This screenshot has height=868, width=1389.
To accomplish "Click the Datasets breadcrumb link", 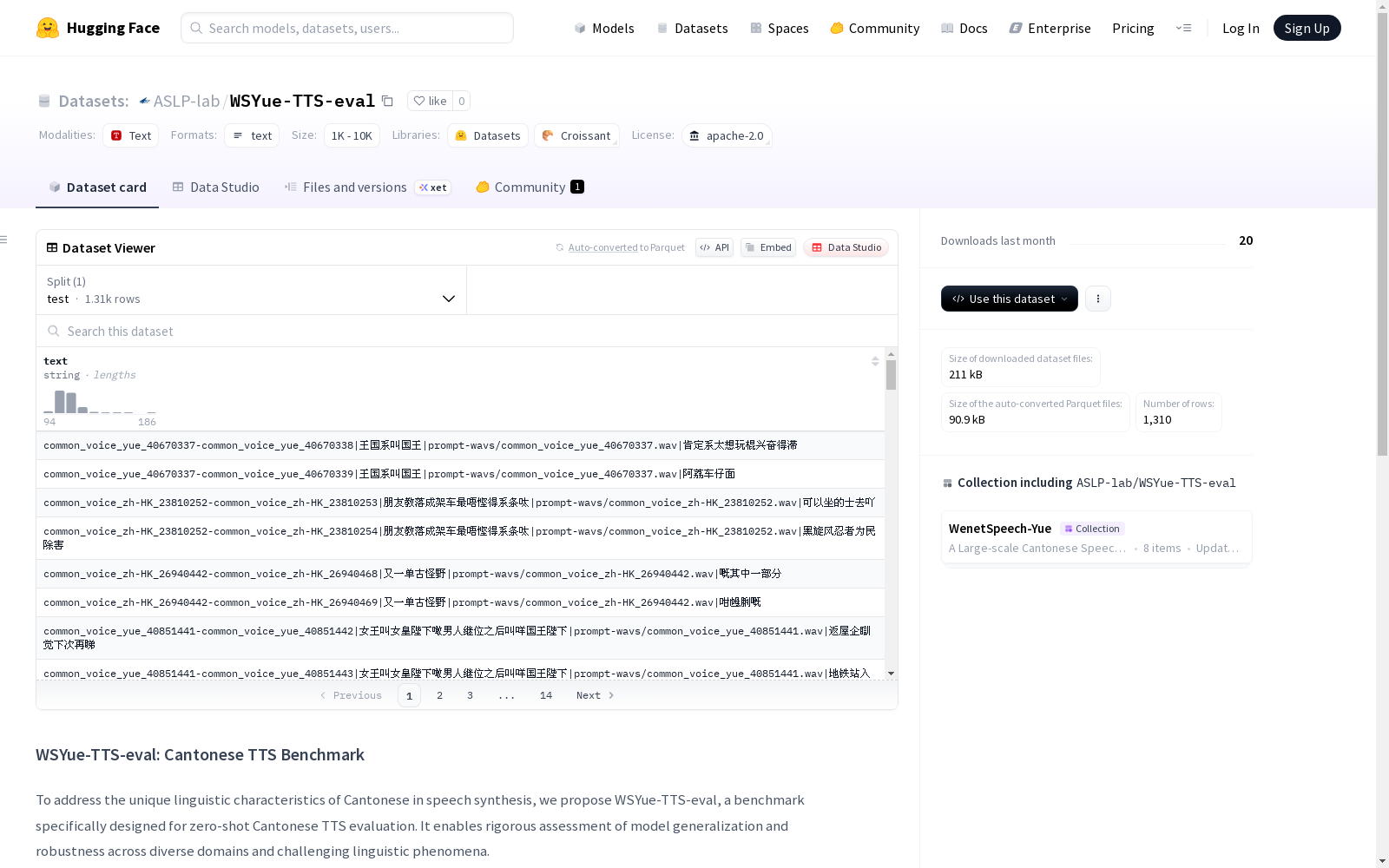I will [x=93, y=101].
